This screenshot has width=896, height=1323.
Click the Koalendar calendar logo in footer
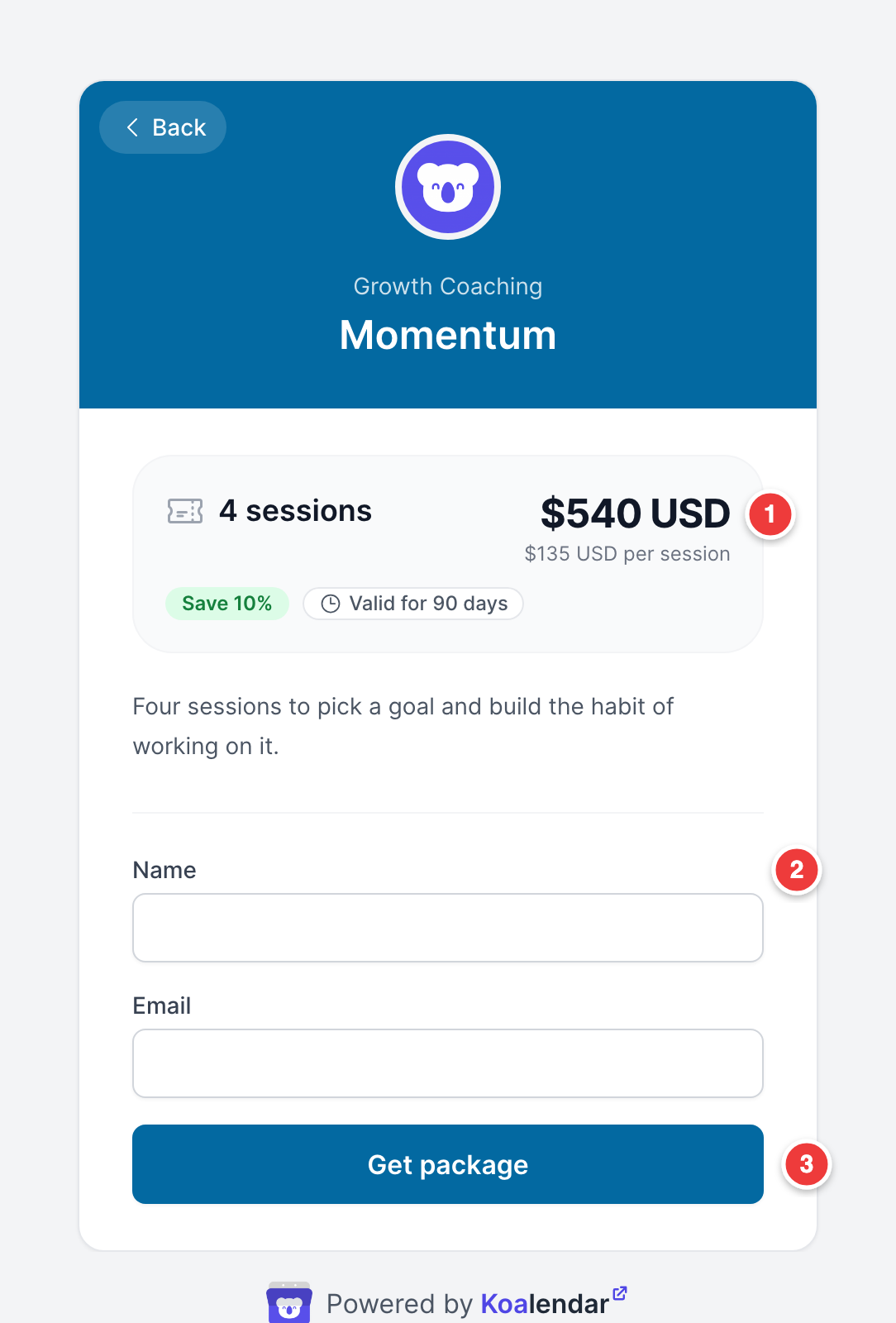(x=289, y=1303)
